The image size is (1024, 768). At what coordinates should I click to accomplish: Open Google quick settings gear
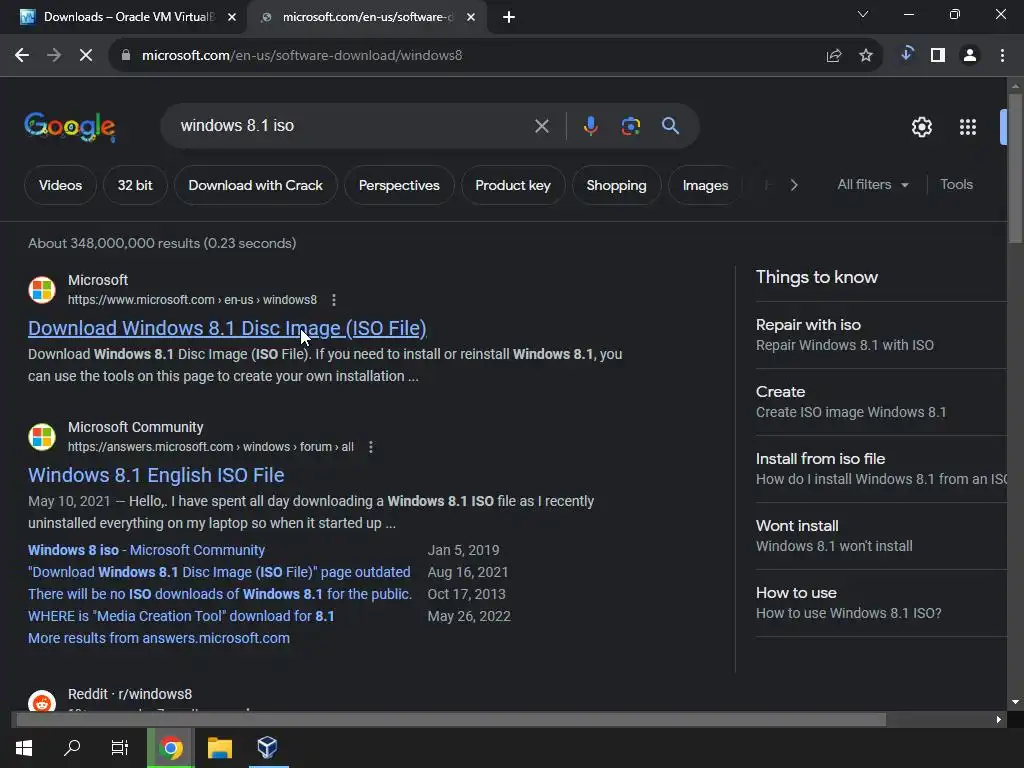(x=921, y=127)
